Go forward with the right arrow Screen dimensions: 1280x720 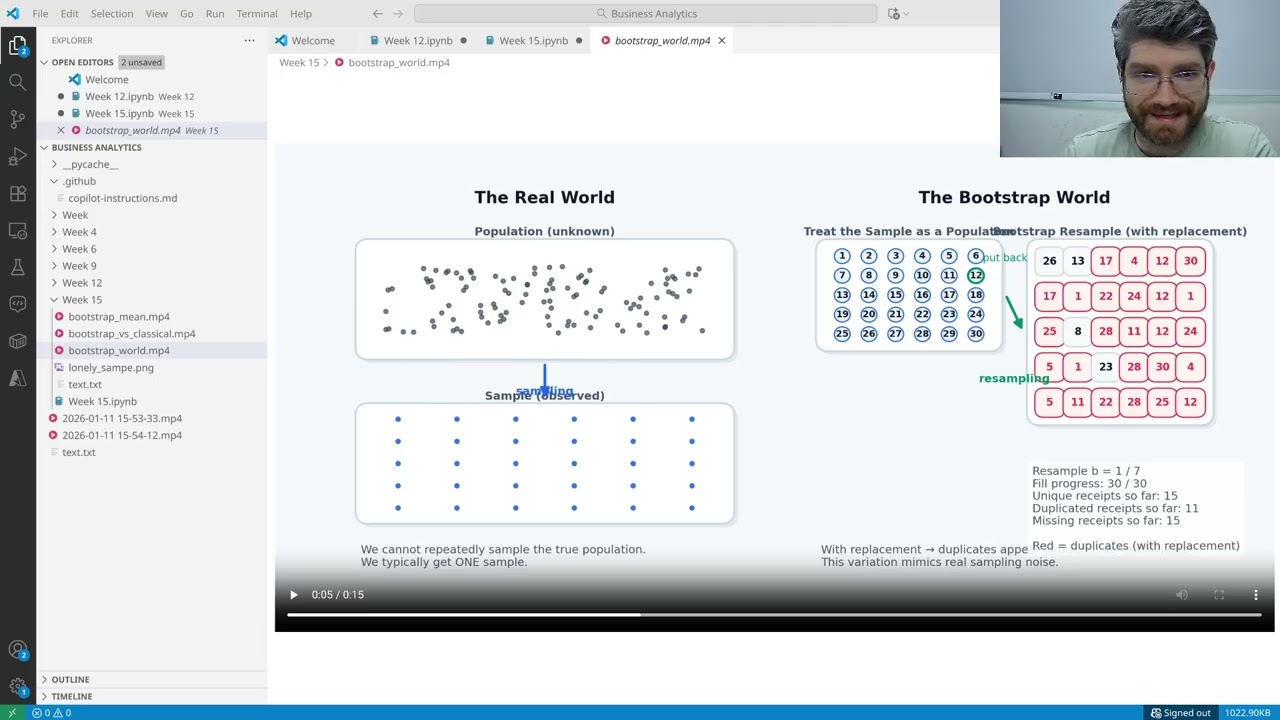(x=398, y=13)
